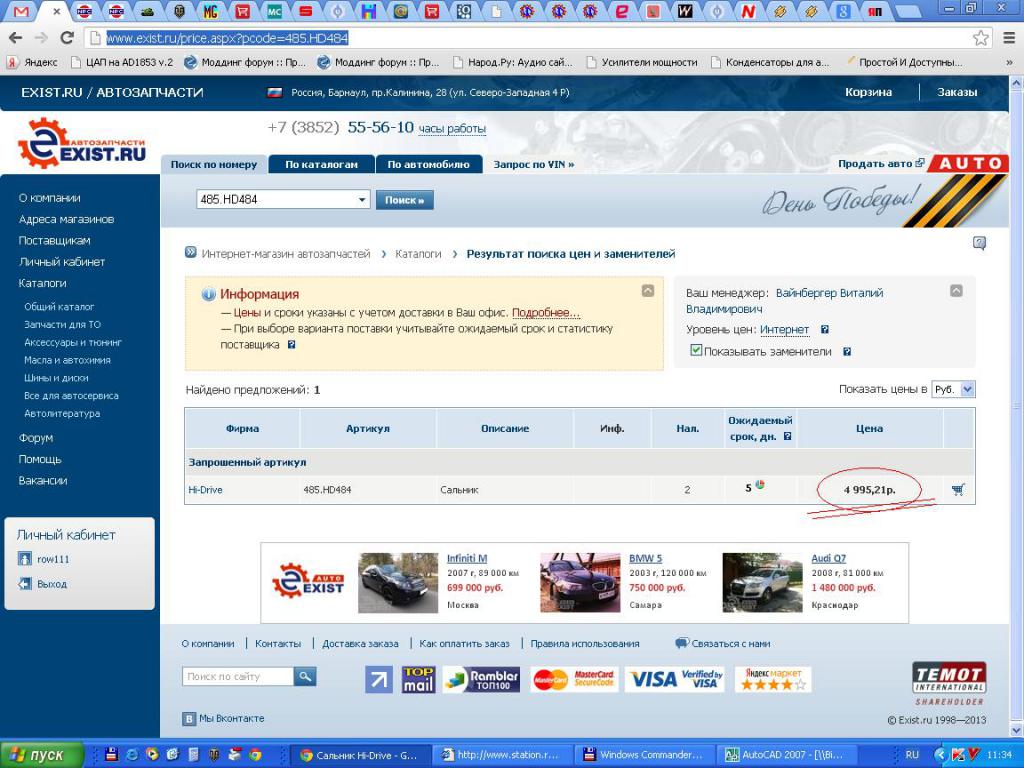The image size is (1024, 768).
Task: Open Форум in sidebar
Action: pos(36,438)
